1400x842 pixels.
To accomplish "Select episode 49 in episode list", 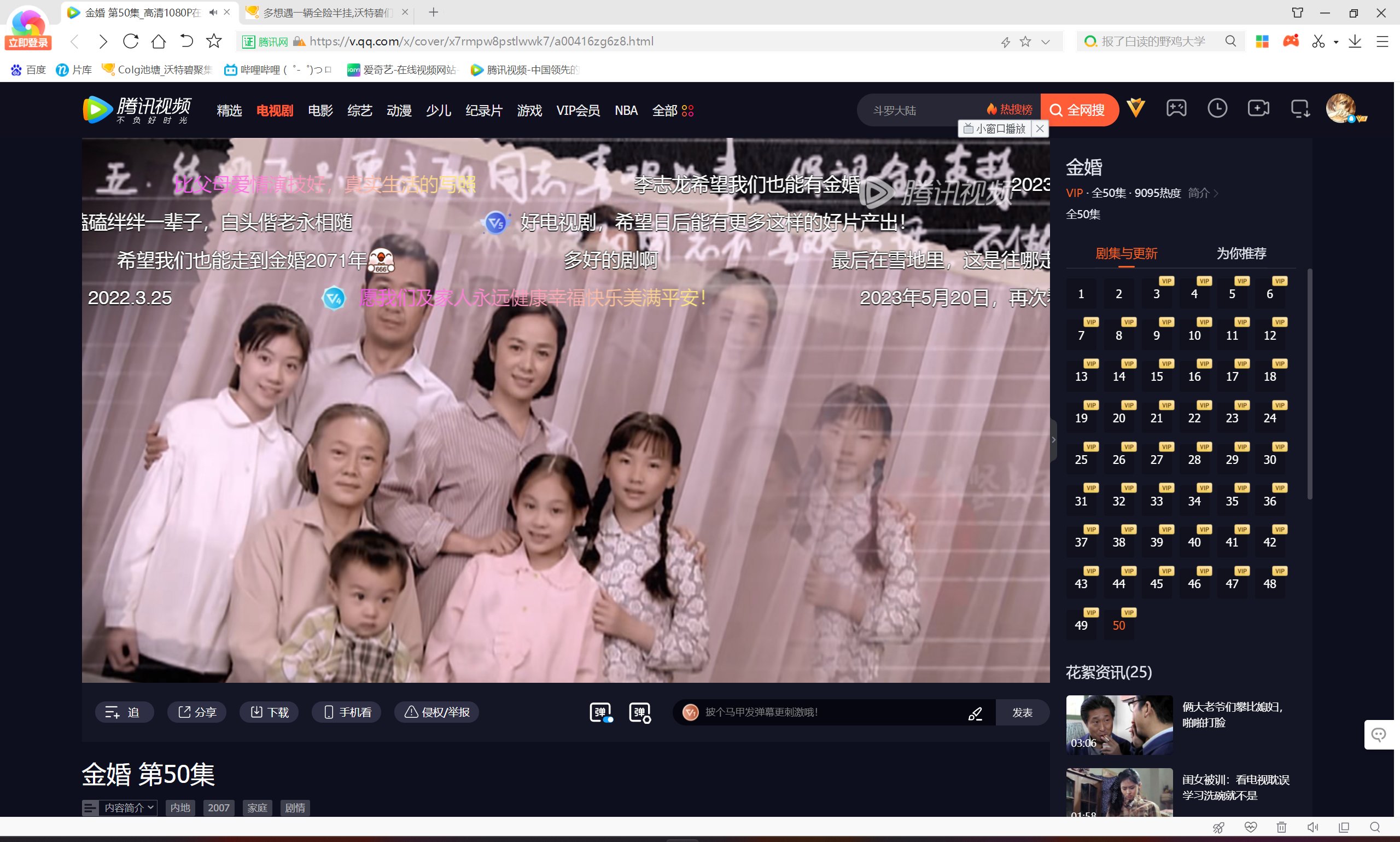I will click(x=1081, y=625).
